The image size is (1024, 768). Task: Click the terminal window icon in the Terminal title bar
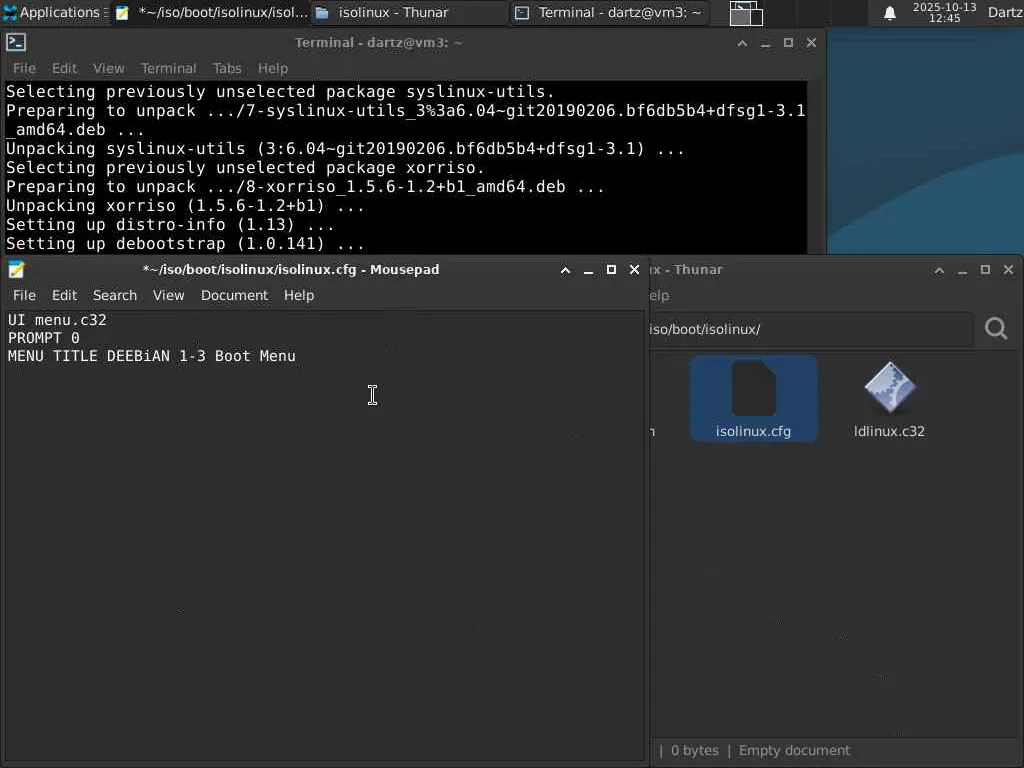16,42
